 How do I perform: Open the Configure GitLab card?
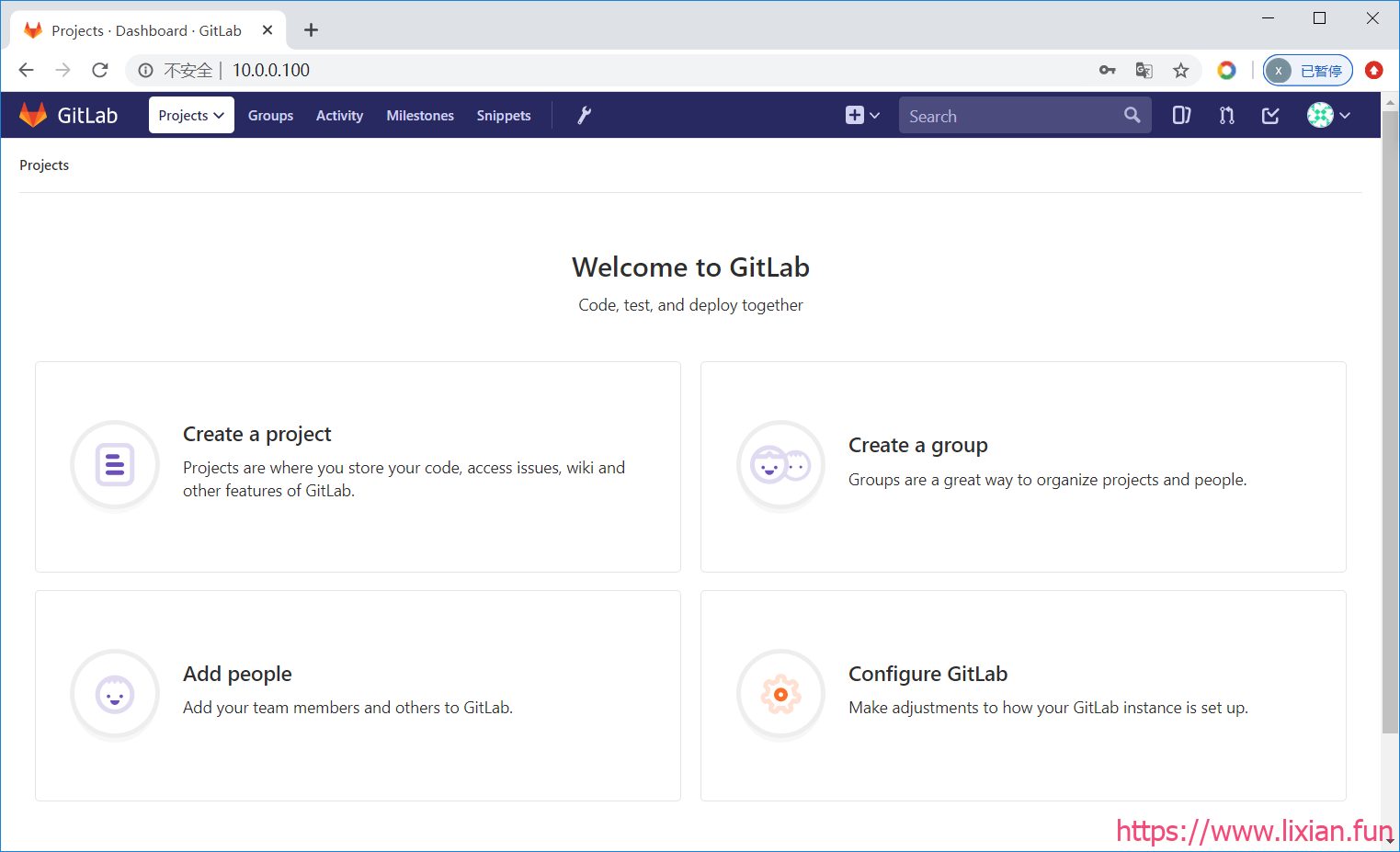[x=1023, y=696]
